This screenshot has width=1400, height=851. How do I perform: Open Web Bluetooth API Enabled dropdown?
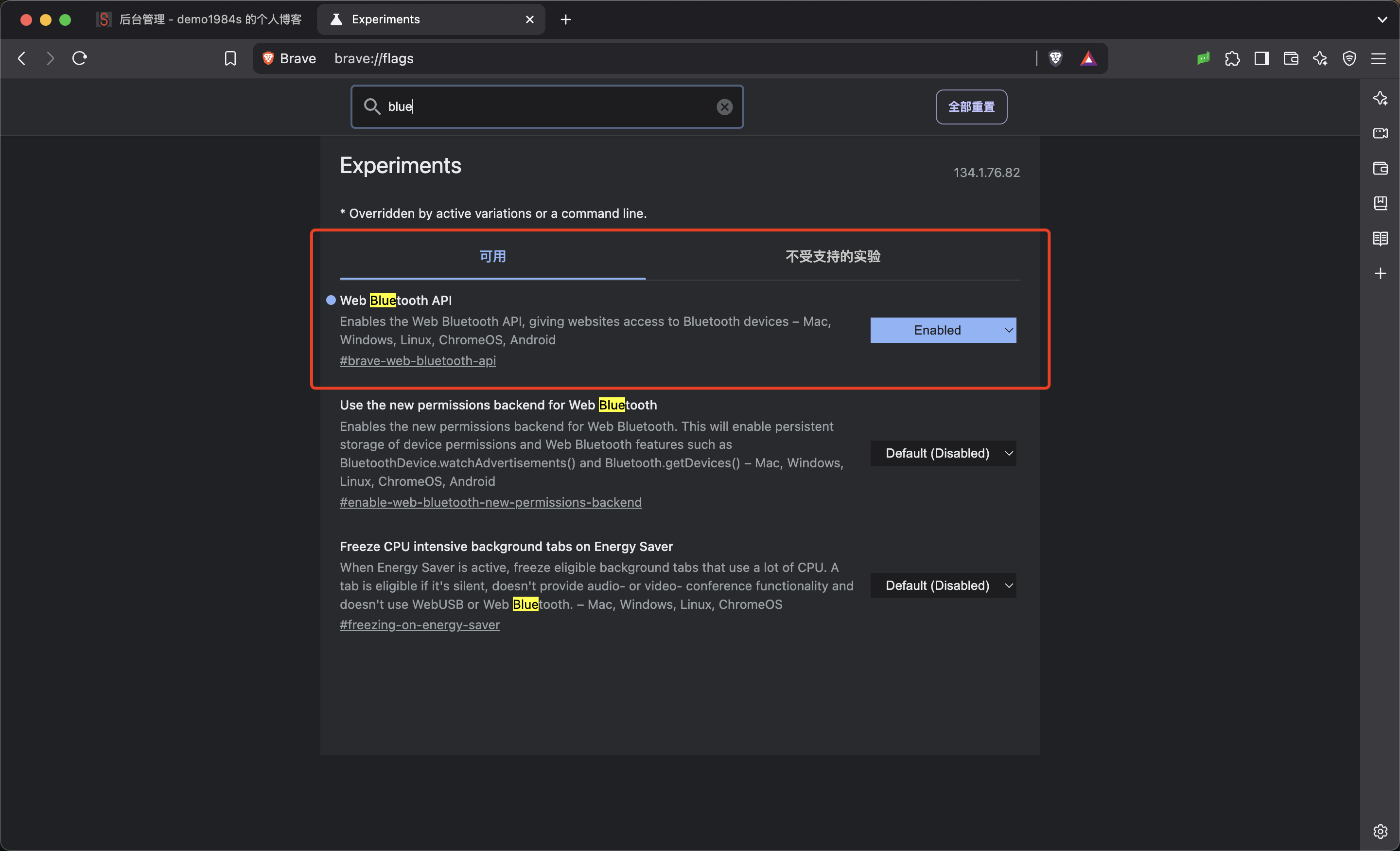(943, 330)
